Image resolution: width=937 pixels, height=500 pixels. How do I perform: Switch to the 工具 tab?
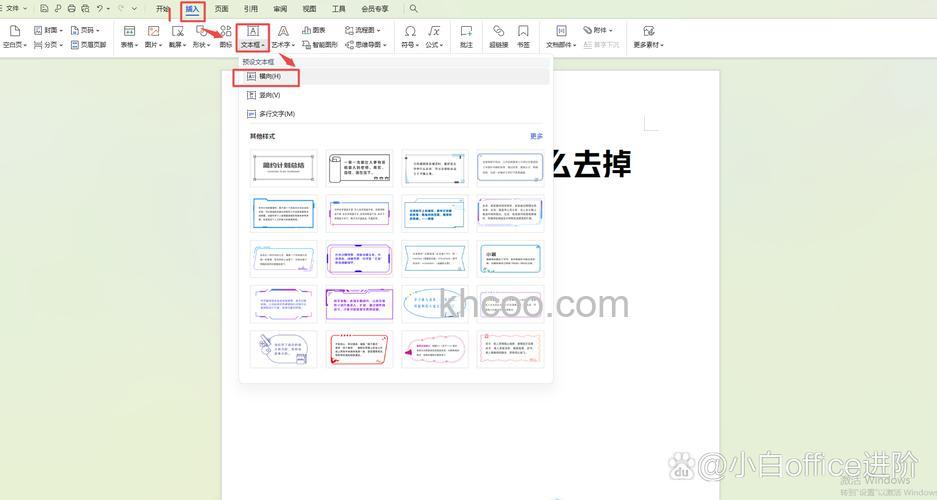point(339,9)
